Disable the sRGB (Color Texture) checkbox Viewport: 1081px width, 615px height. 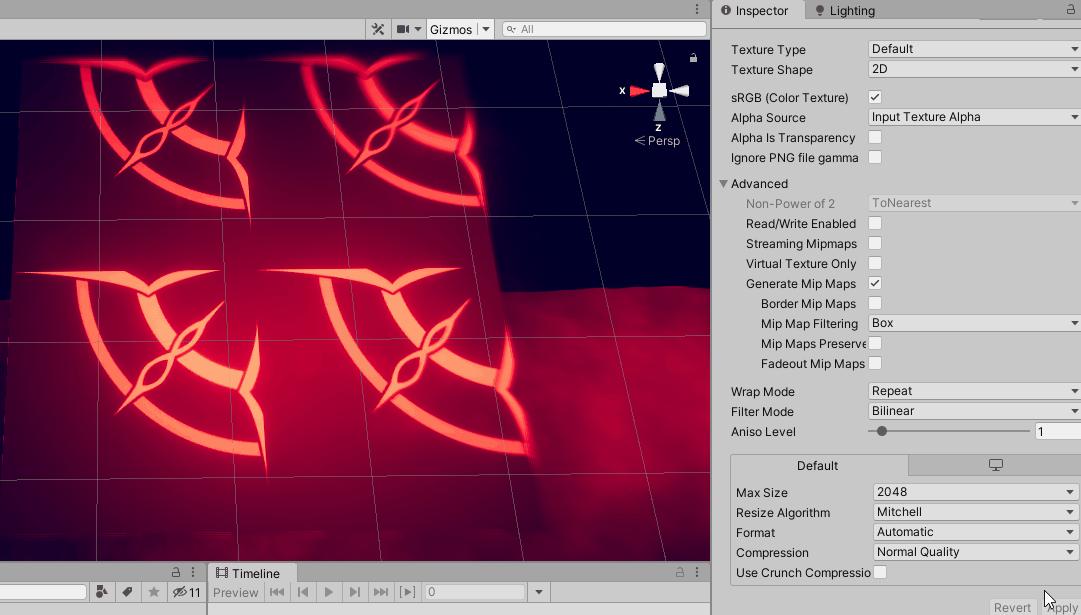873,96
